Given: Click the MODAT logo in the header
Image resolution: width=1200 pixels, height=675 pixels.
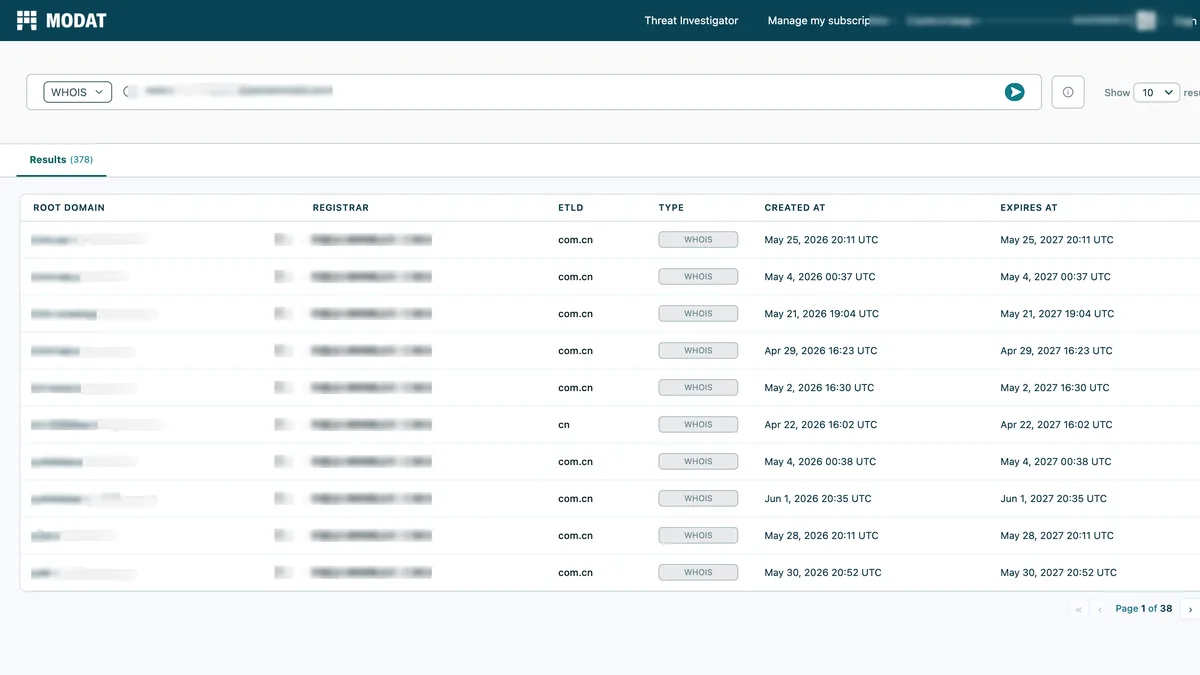Looking at the screenshot, I should pos(61,20).
